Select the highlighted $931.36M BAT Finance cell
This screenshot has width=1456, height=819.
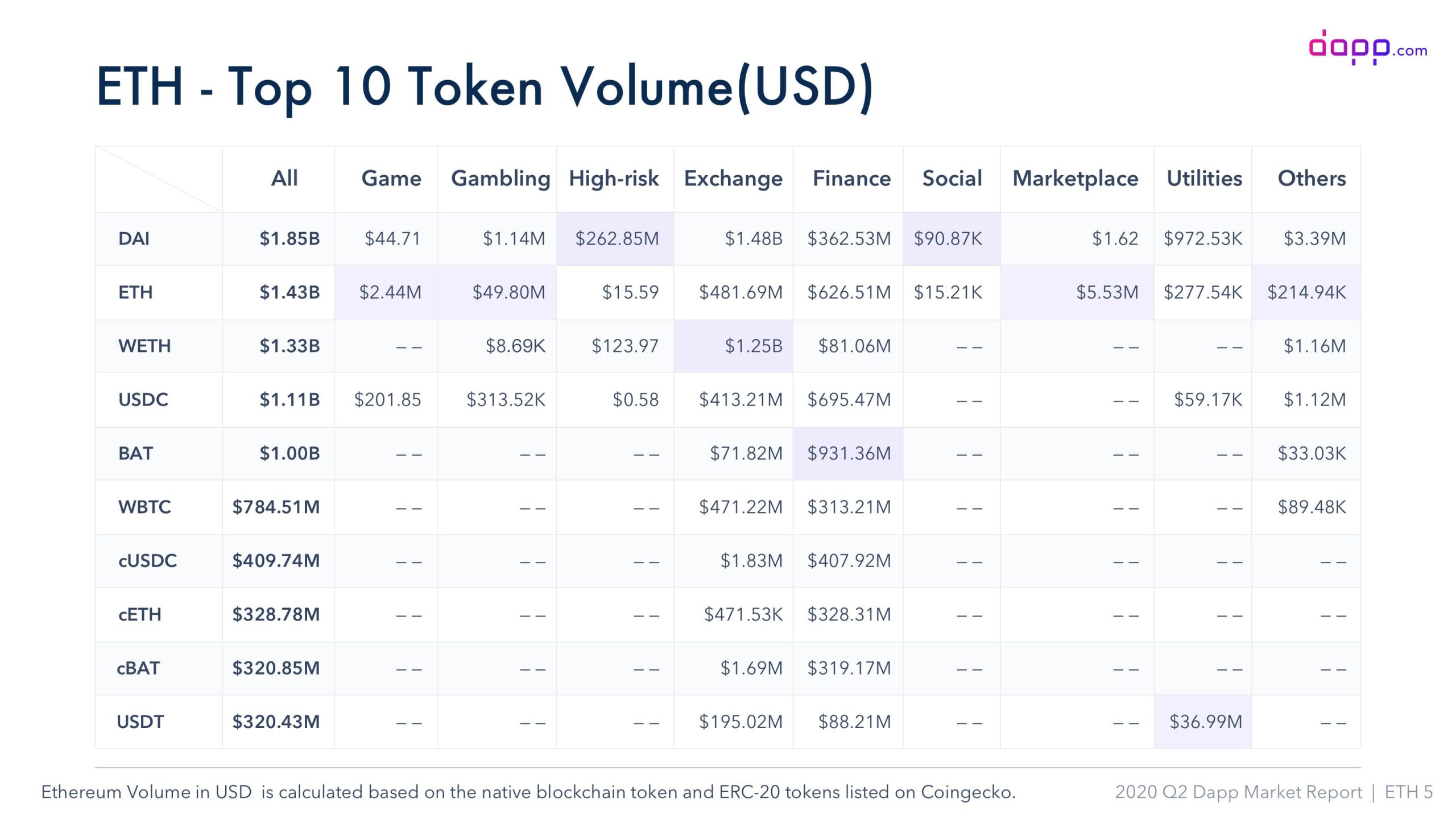click(x=849, y=453)
